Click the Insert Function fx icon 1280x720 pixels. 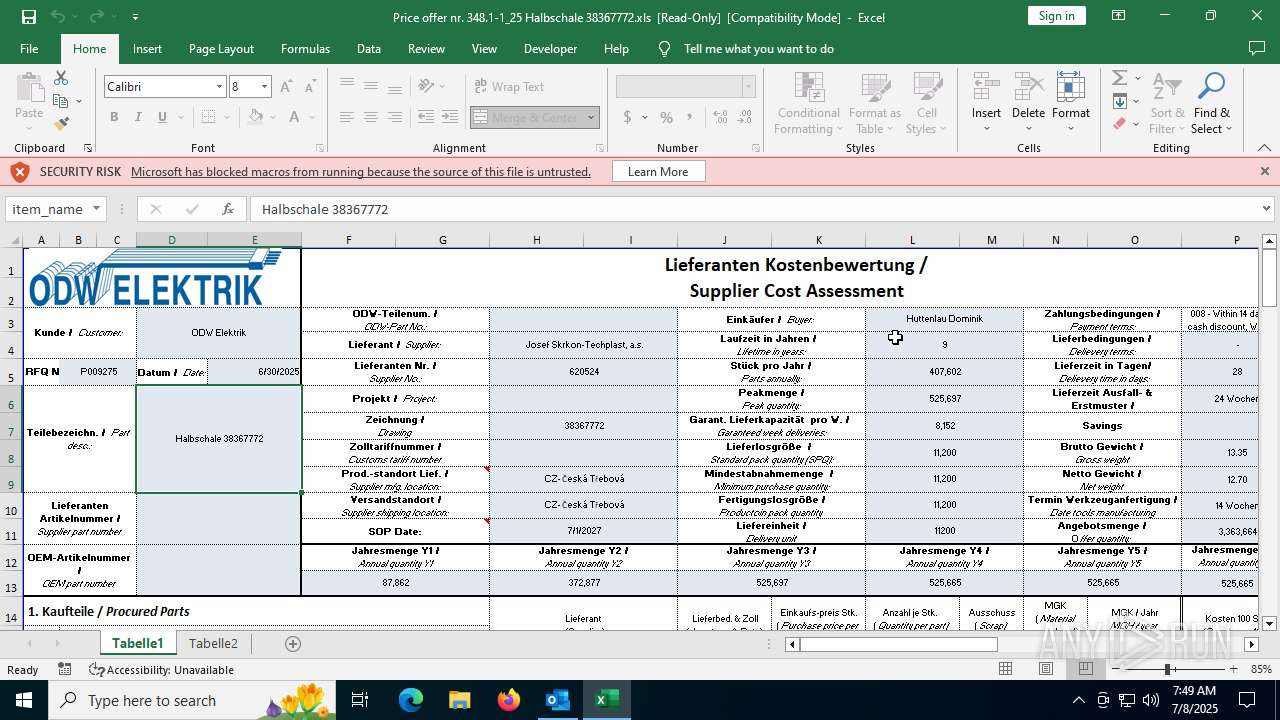pos(228,209)
